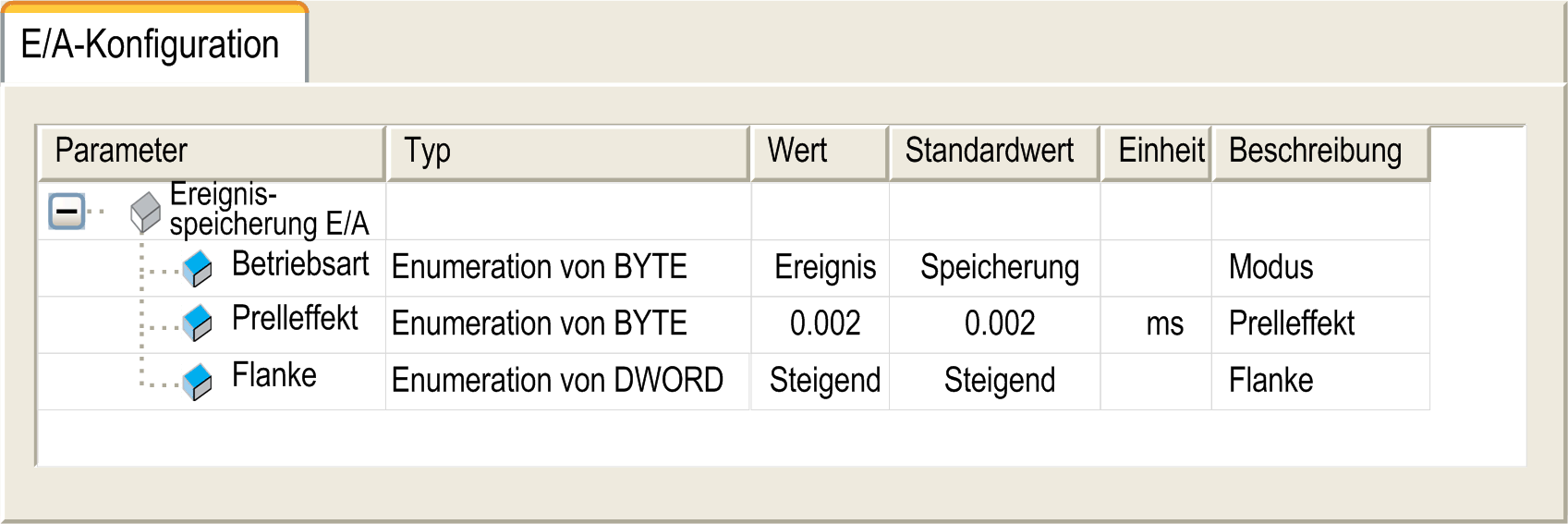Click the Standardwert column header
The width and height of the screenshot is (1568, 524).
pyautogui.click(x=994, y=152)
